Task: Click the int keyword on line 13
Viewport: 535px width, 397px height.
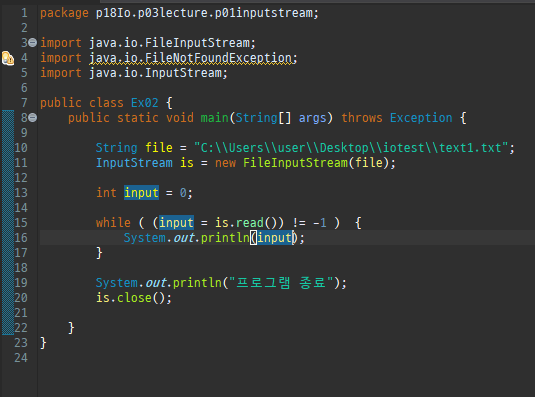Action: (x=106, y=193)
